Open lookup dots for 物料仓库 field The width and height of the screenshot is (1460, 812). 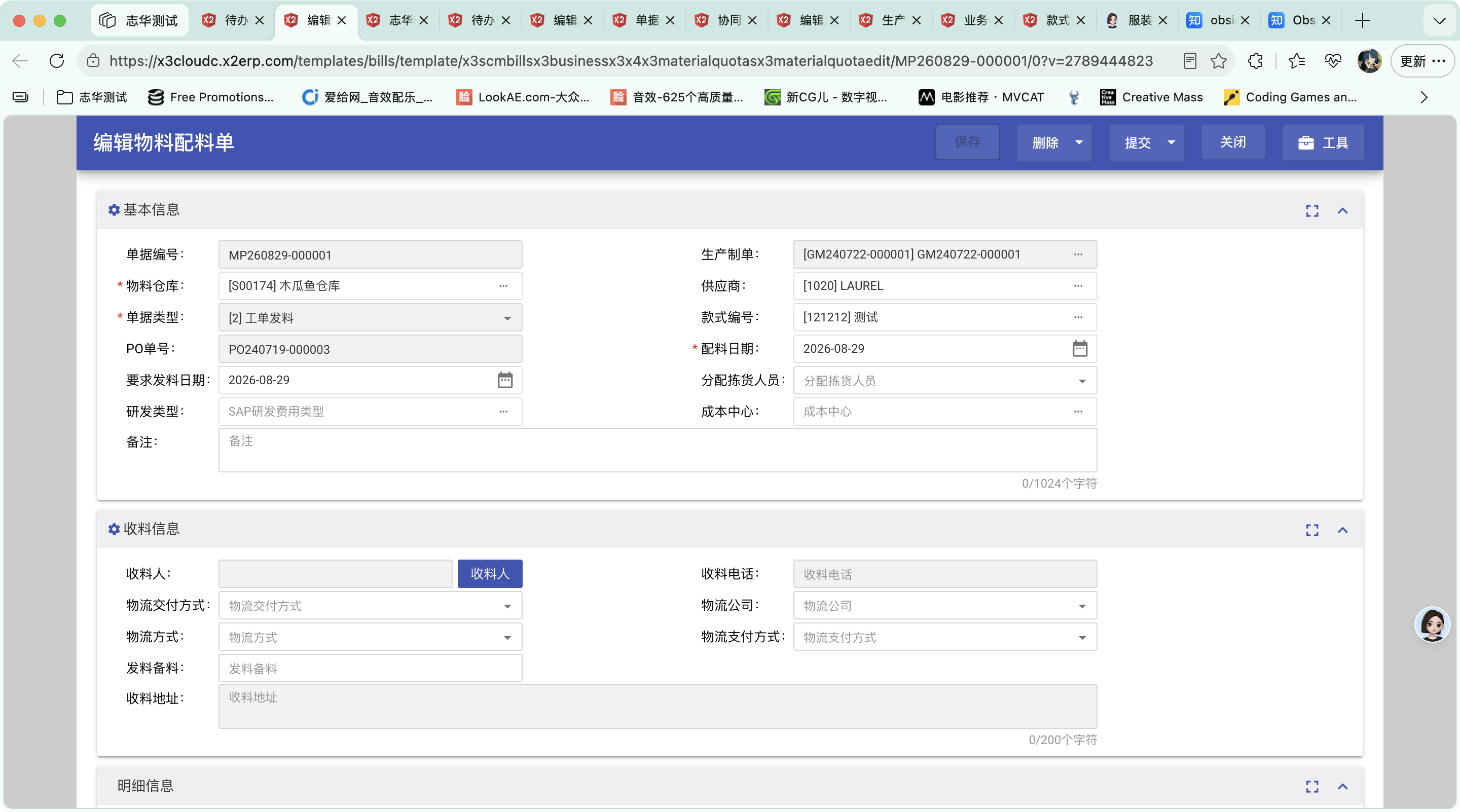[x=503, y=286]
